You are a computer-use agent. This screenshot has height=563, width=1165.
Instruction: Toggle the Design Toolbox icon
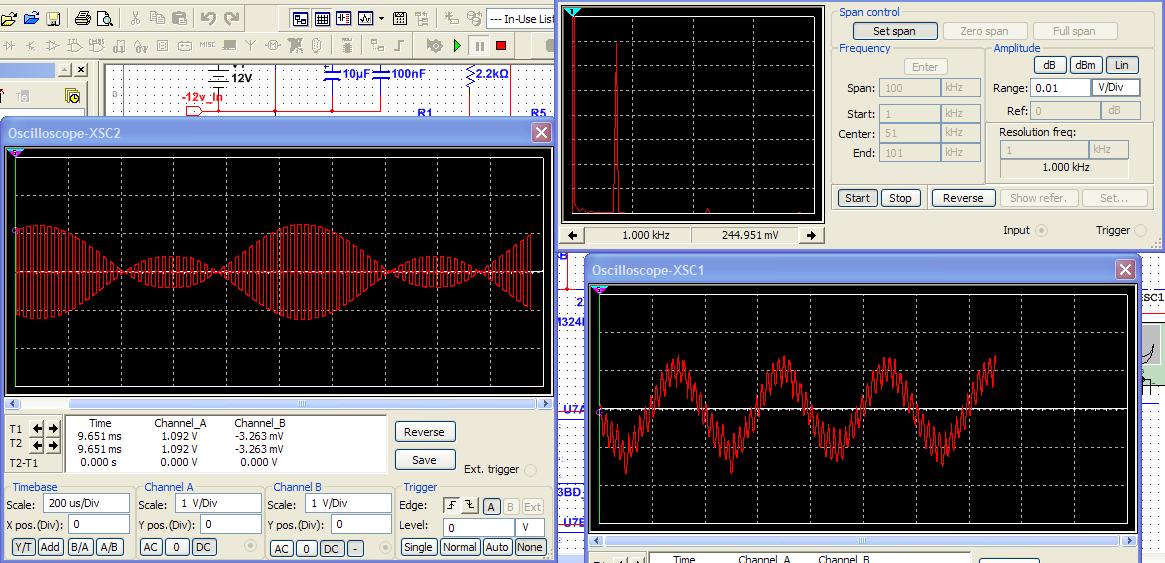point(300,19)
